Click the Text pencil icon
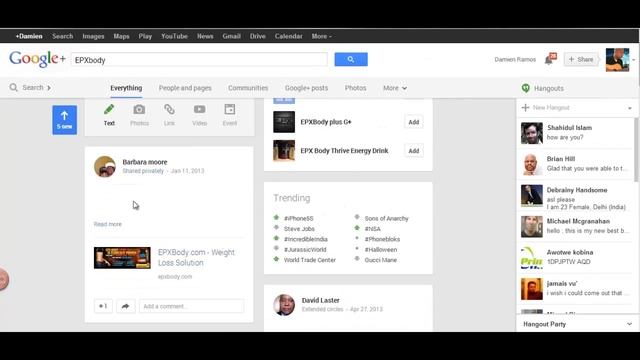Image resolution: width=640 pixels, height=360 pixels. click(109, 109)
